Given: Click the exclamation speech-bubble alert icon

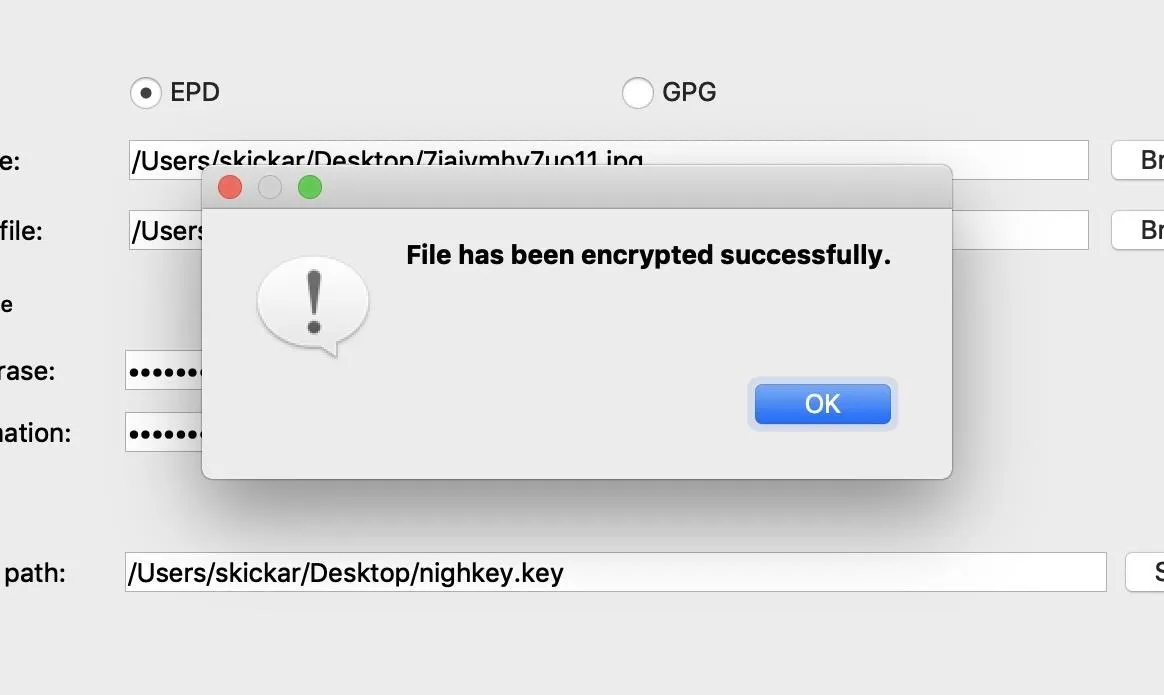Looking at the screenshot, I should coord(313,306).
